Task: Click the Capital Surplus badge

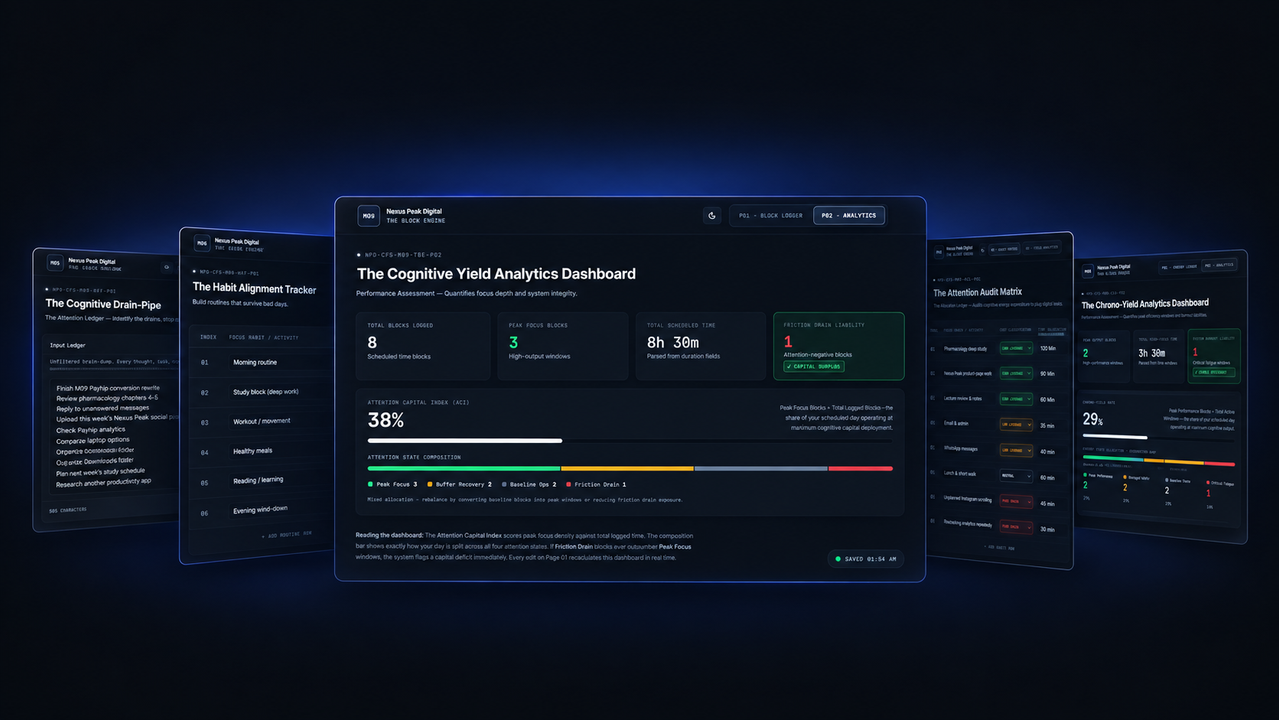Action: point(814,366)
